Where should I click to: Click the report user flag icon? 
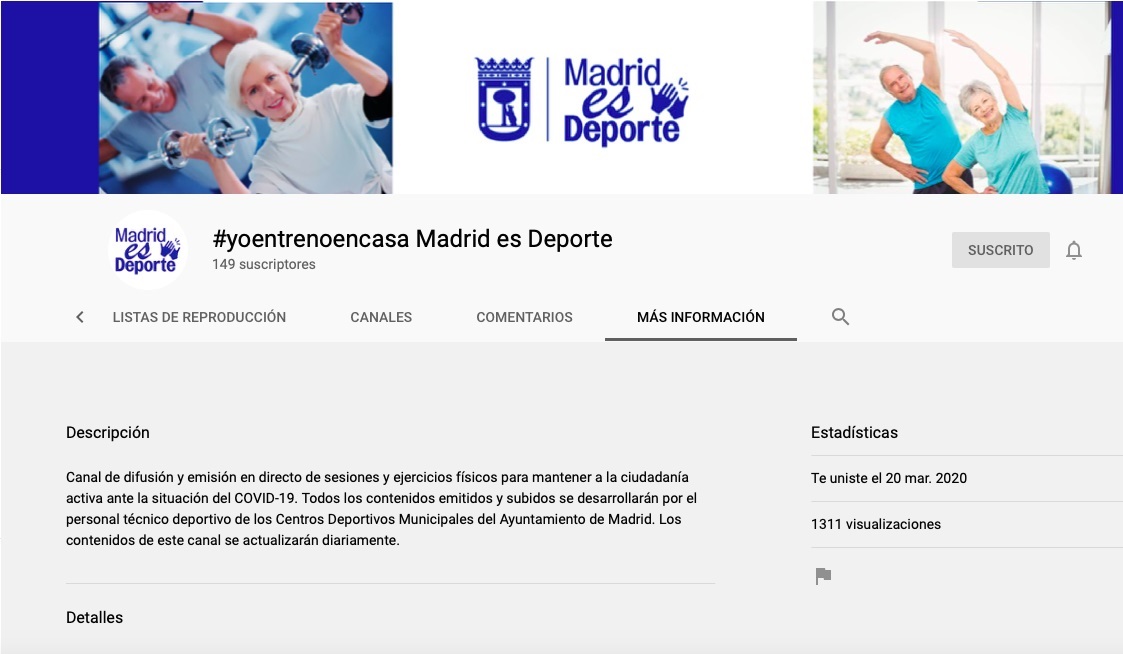pyautogui.click(x=823, y=576)
